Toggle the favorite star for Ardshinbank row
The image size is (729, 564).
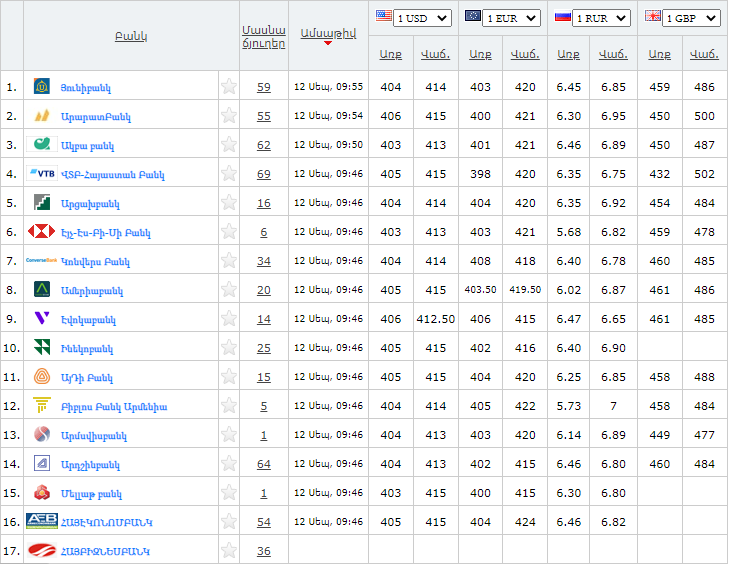click(229, 464)
